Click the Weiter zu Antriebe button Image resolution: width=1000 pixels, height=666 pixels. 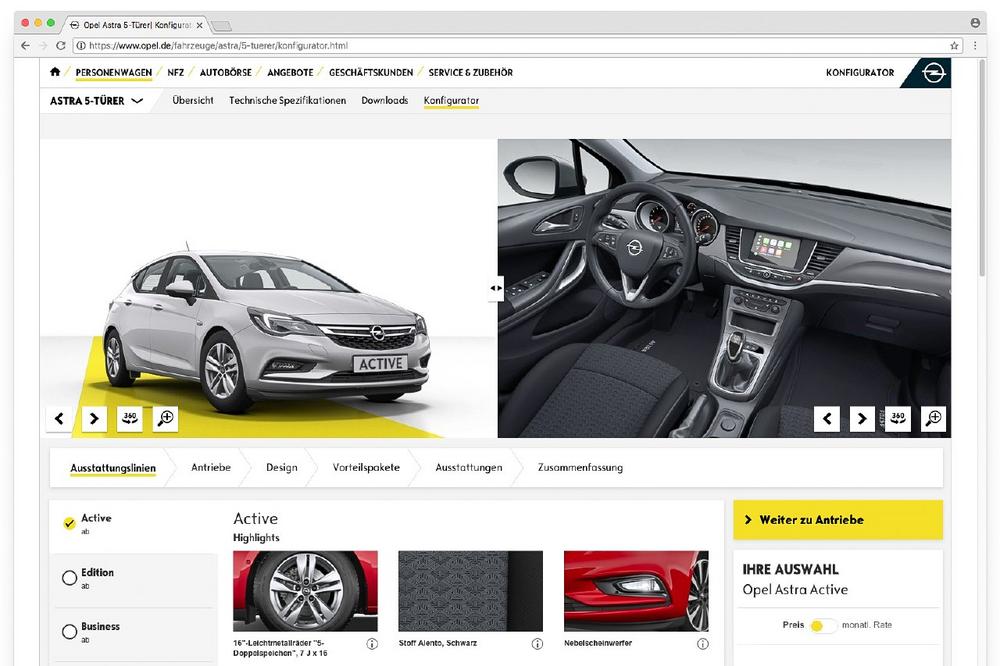click(837, 520)
